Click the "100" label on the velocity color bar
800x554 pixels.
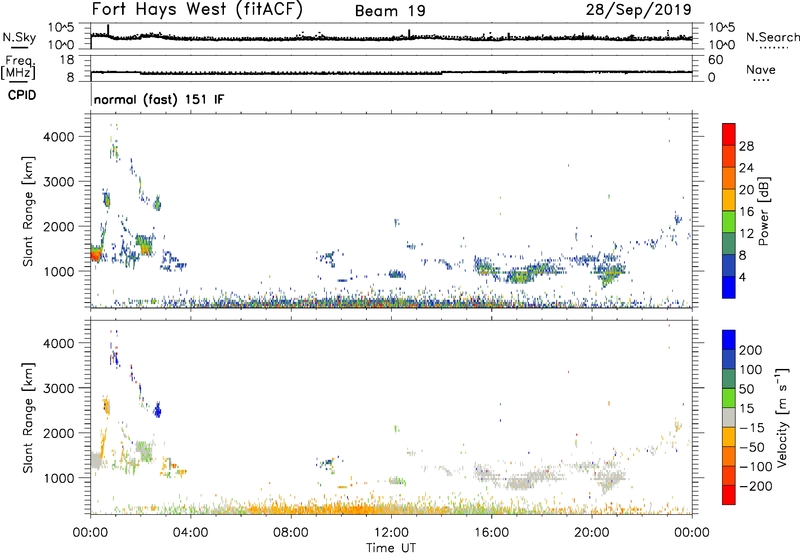(751, 369)
